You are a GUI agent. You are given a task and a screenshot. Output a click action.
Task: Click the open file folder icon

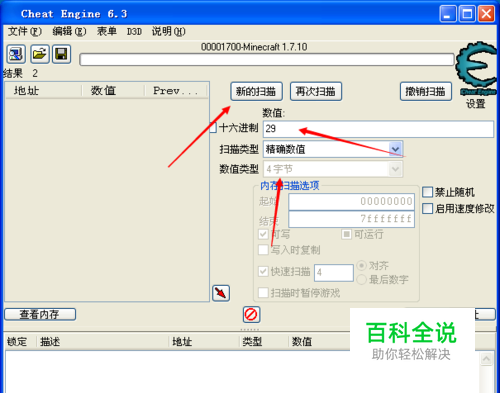pos(40,54)
